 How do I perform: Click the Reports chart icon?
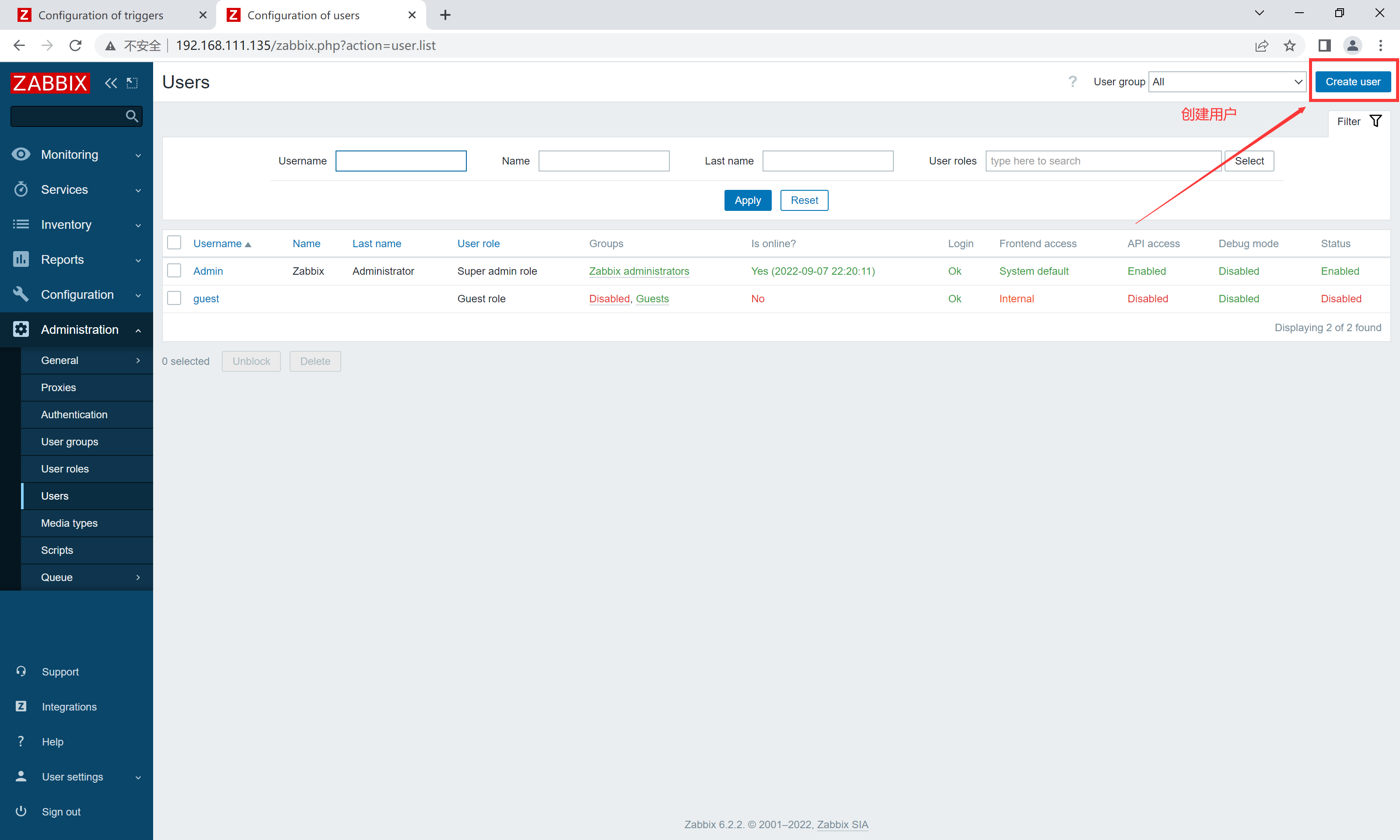(x=21, y=259)
